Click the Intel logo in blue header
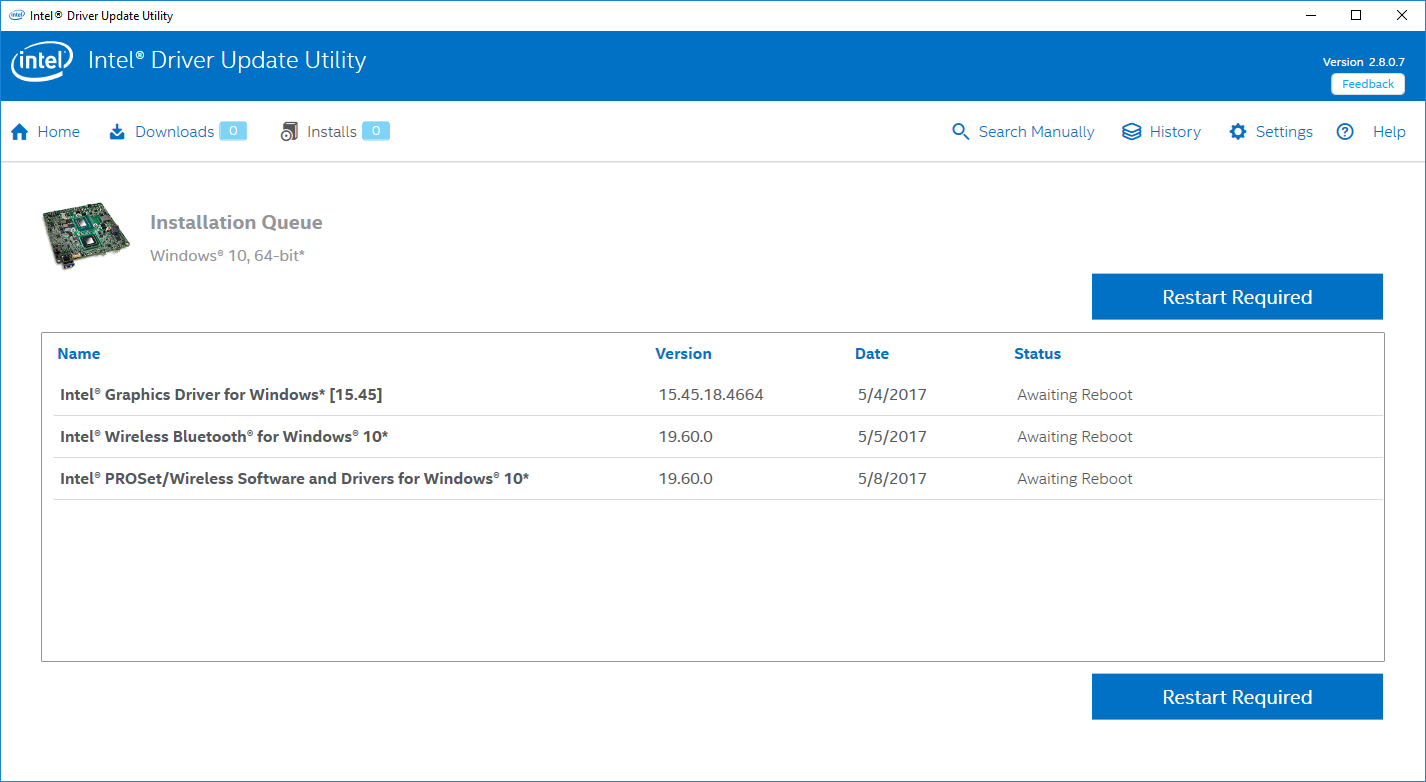 click(42, 62)
